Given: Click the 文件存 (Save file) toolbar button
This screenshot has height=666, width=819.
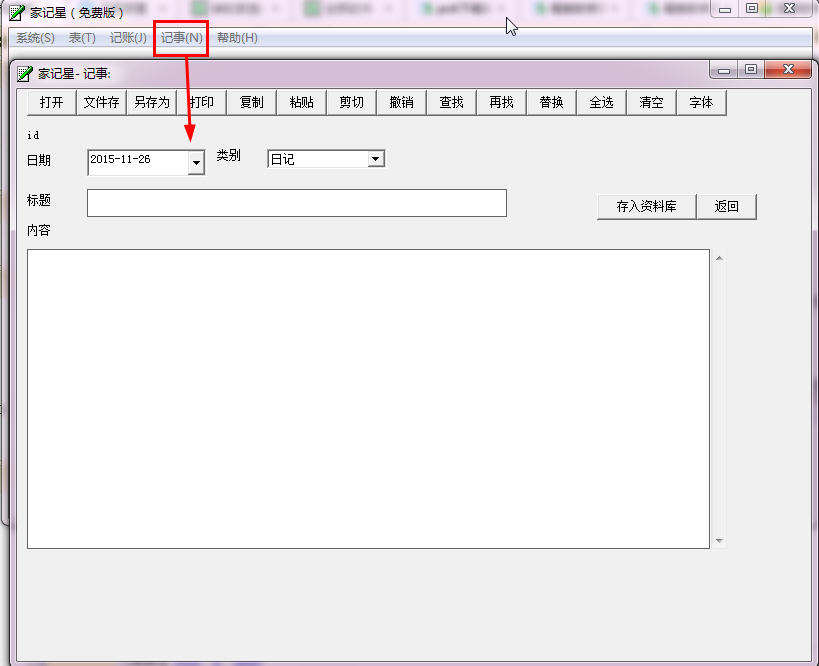Looking at the screenshot, I should 102,102.
